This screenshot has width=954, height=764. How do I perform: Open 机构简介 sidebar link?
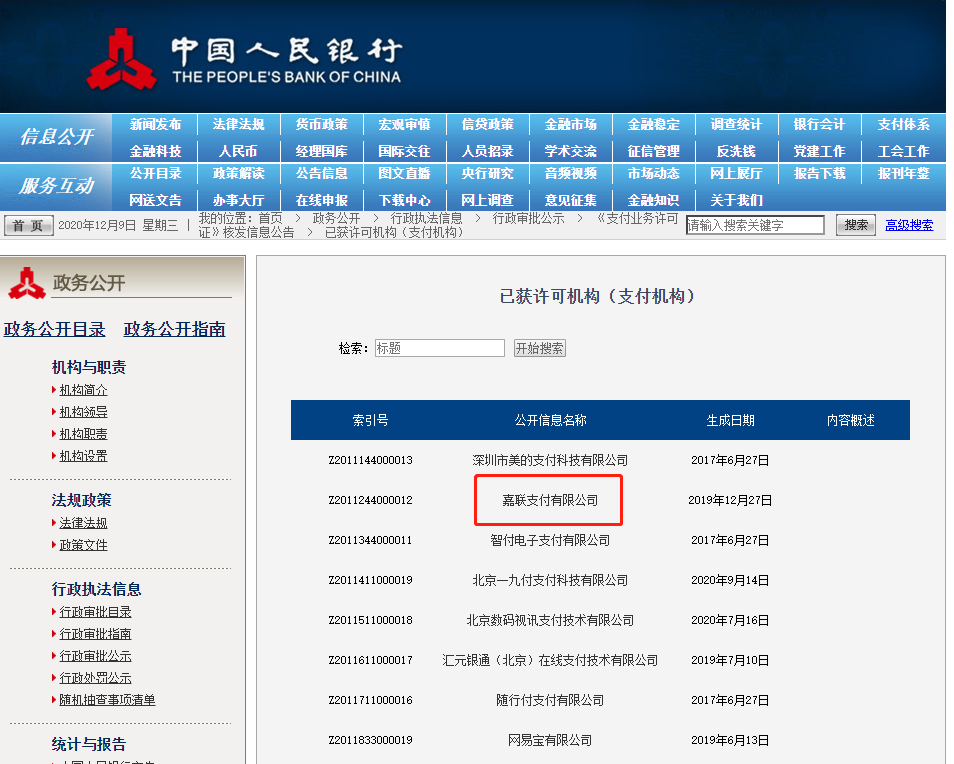83,390
